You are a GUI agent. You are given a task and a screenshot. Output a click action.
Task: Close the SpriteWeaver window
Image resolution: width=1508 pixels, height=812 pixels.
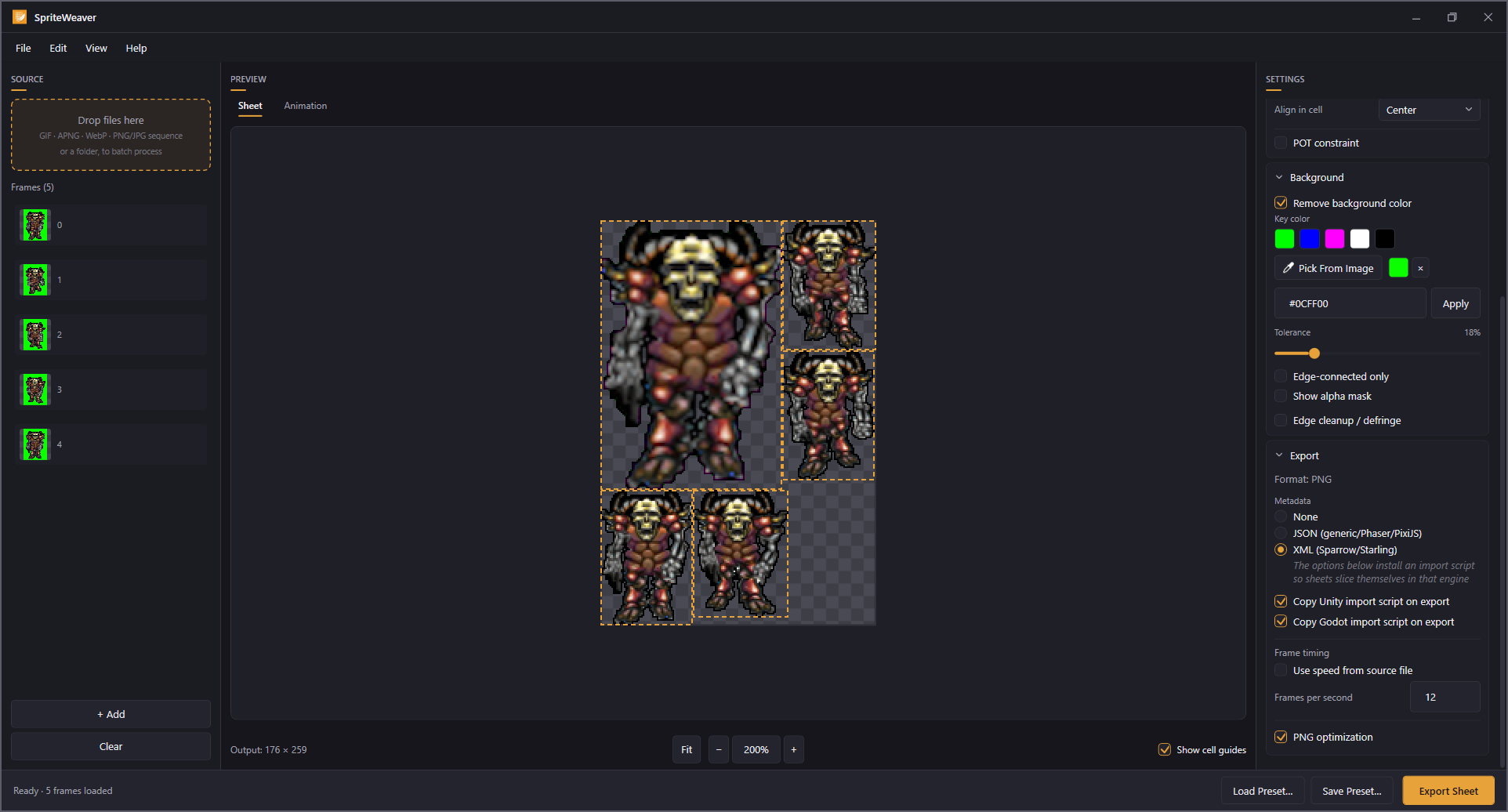click(1488, 17)
